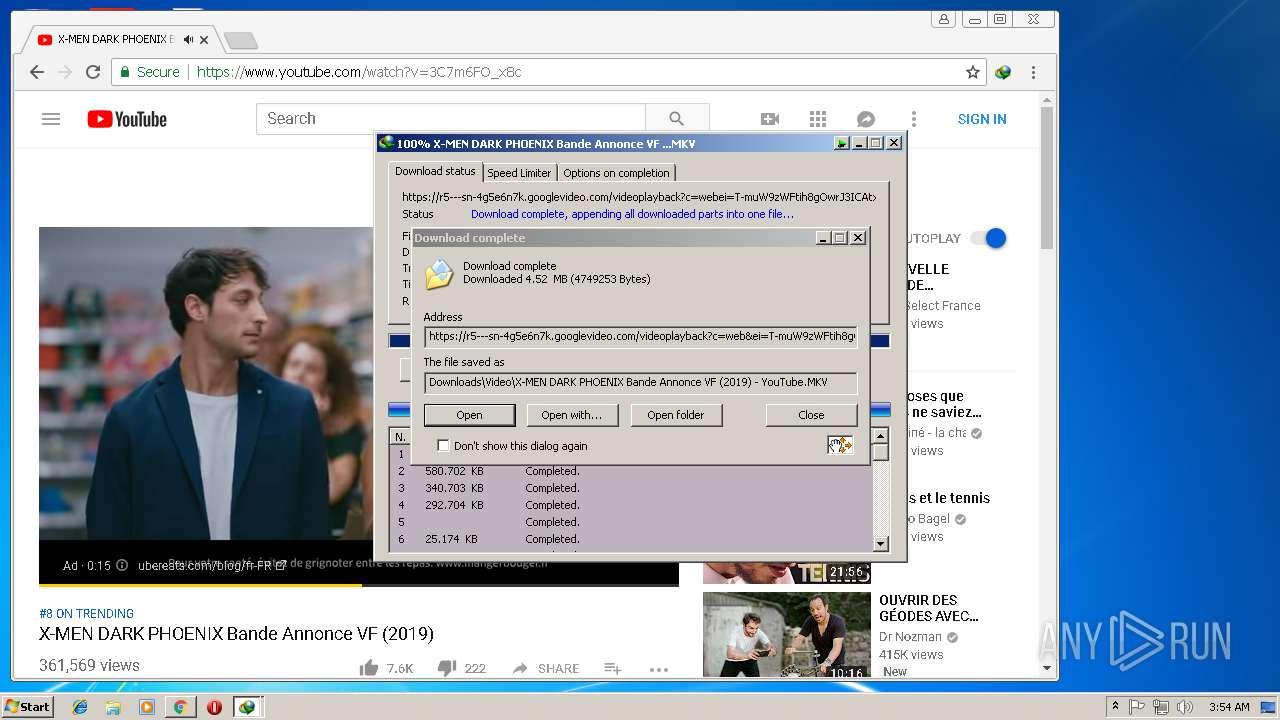Switch to IDM in the taskbar
Screen dimensions: 1280x720
pyautogui.click(x=247, y=707)
